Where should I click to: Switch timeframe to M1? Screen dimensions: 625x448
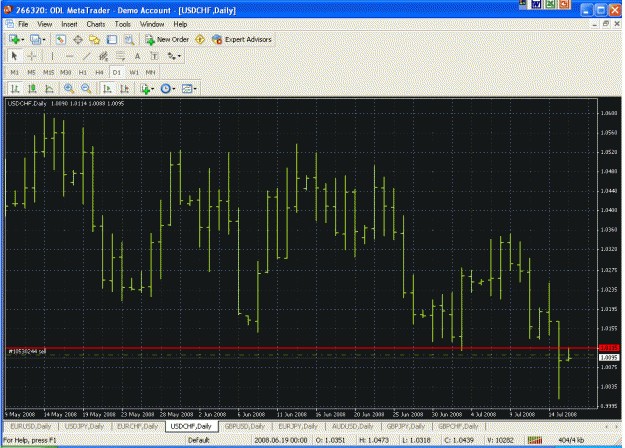coord(15,73)
